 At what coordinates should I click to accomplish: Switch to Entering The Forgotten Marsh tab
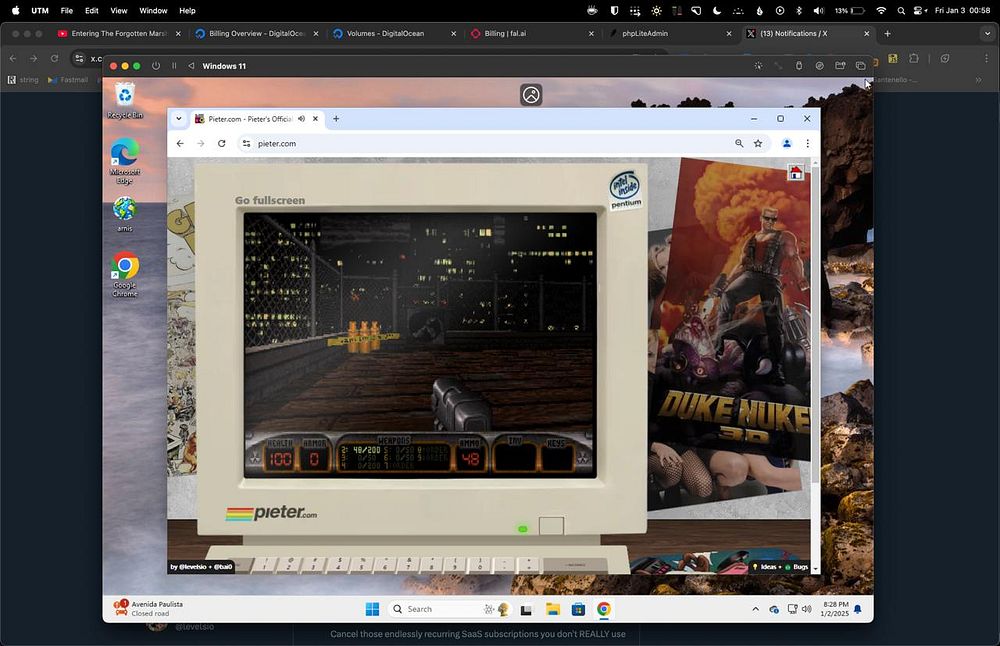119,33
